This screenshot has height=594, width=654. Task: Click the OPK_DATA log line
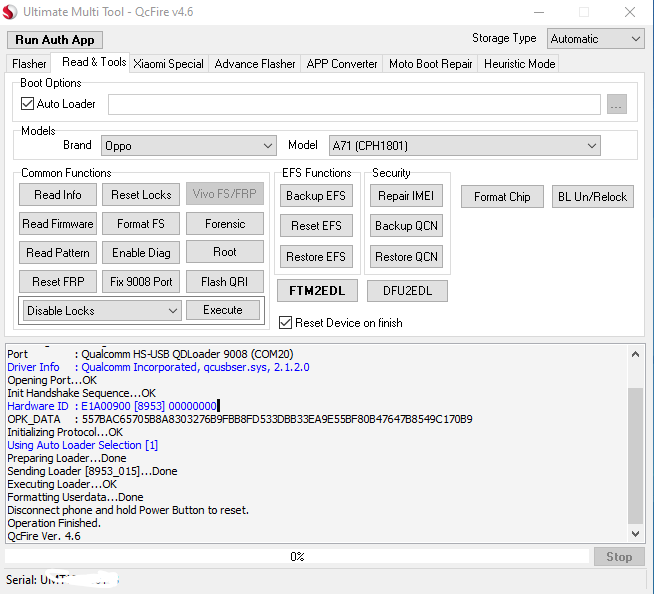click(x=240, y=419)
